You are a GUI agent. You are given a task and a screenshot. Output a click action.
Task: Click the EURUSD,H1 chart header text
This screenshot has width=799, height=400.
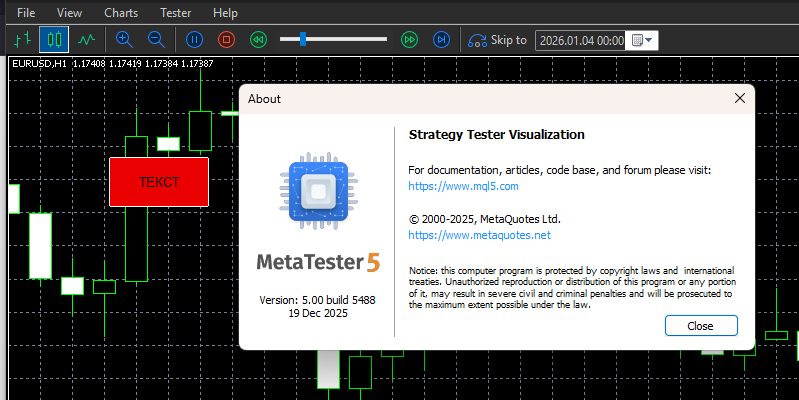(x=39, y=64)
